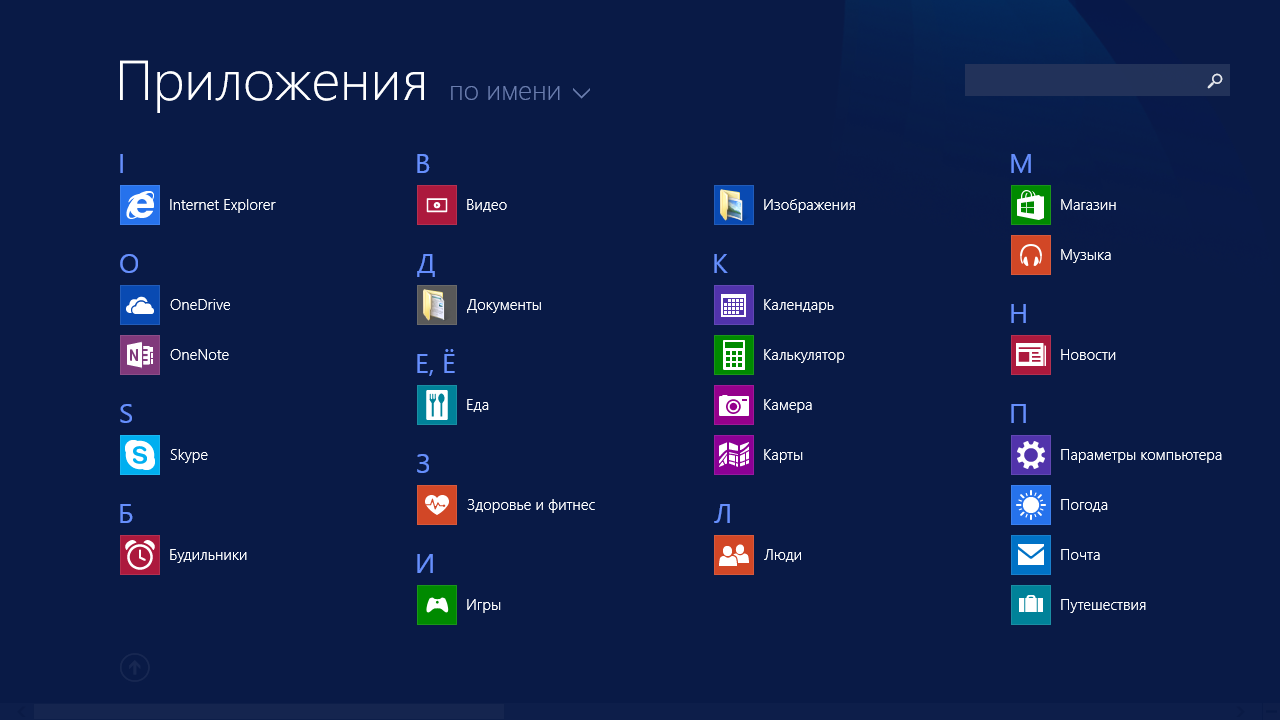1280x720 pixels.
Task: Select the 'М' section header
Action: [1021, 164]
